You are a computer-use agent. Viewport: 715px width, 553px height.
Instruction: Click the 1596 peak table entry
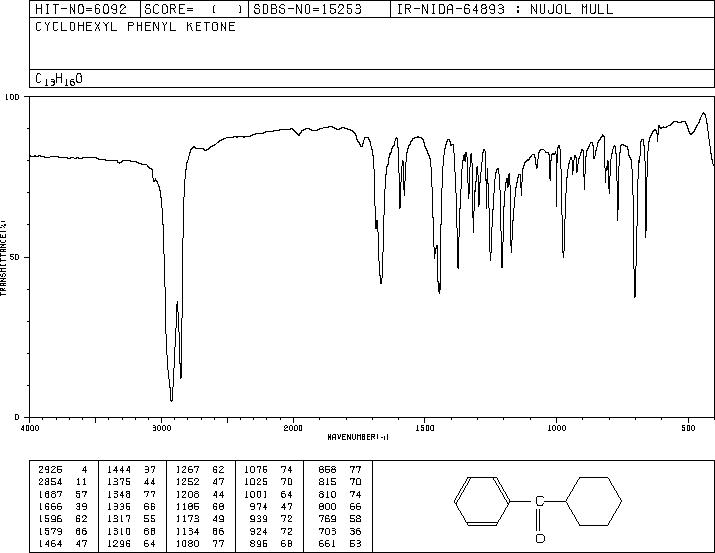50,519
